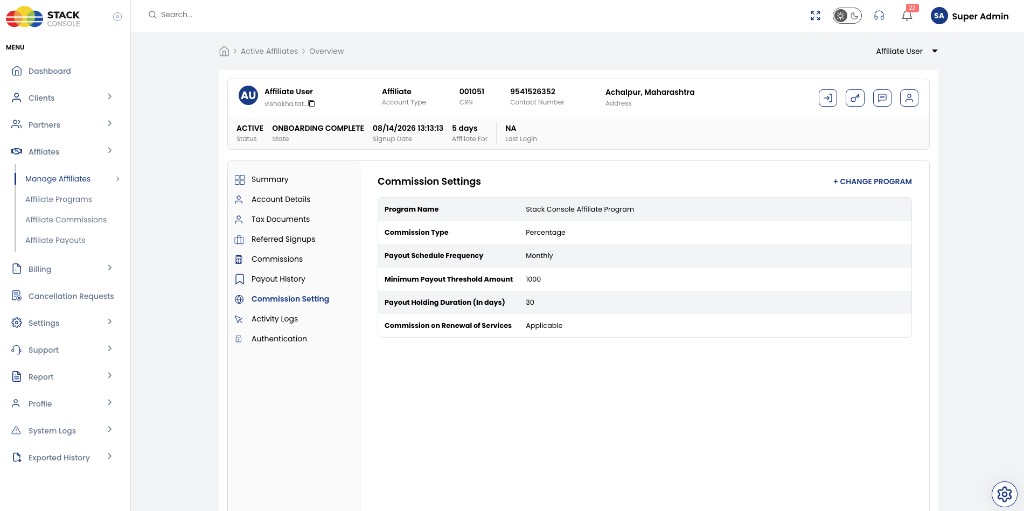The height and width of the screenshot is (511, 1024).
Task: Expand Settings menu chevron
Action: click(109, 321)
